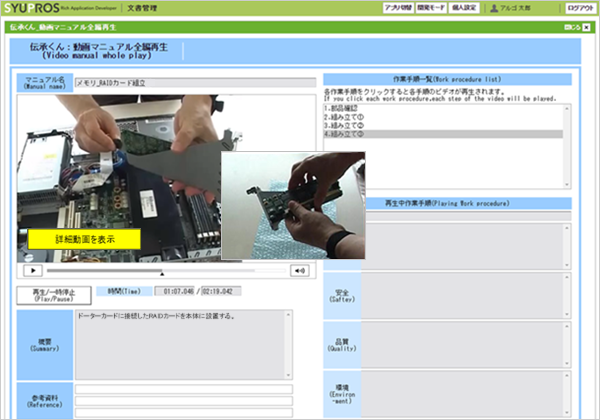Viewport: 600px width, 420px height.
Task: Click the 文書管理 header text
Action: coord(142,8)
